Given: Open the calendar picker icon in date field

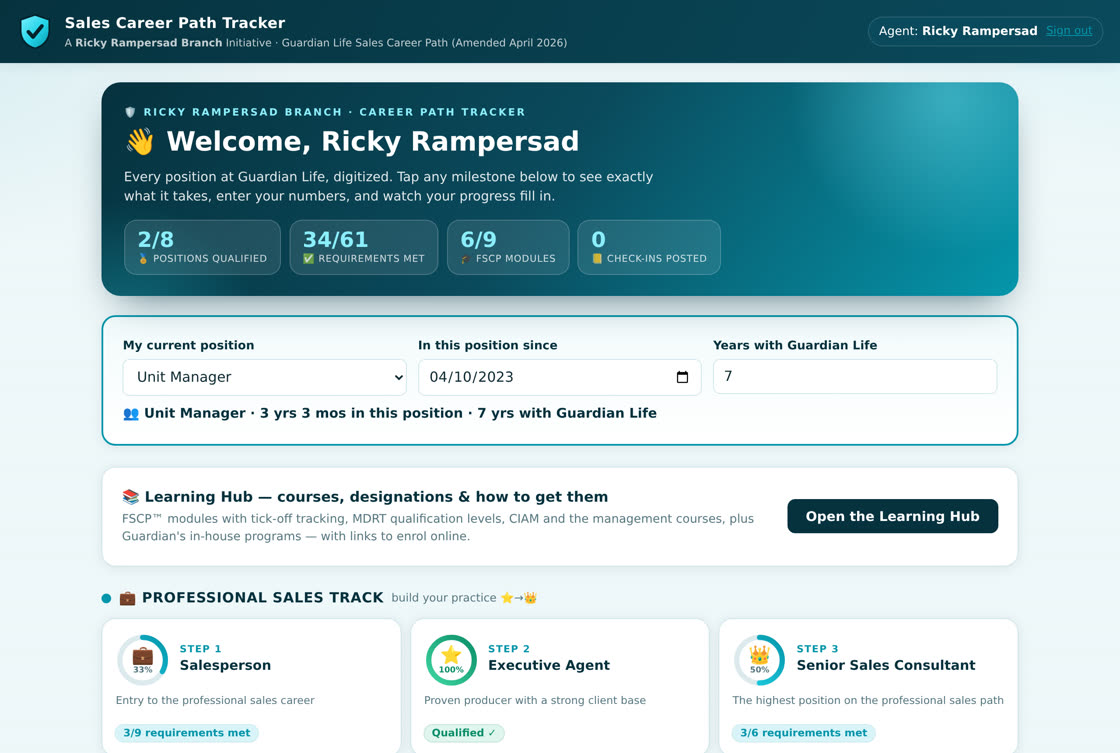Looking at the screenshot, I should click(x=682, y=377).
